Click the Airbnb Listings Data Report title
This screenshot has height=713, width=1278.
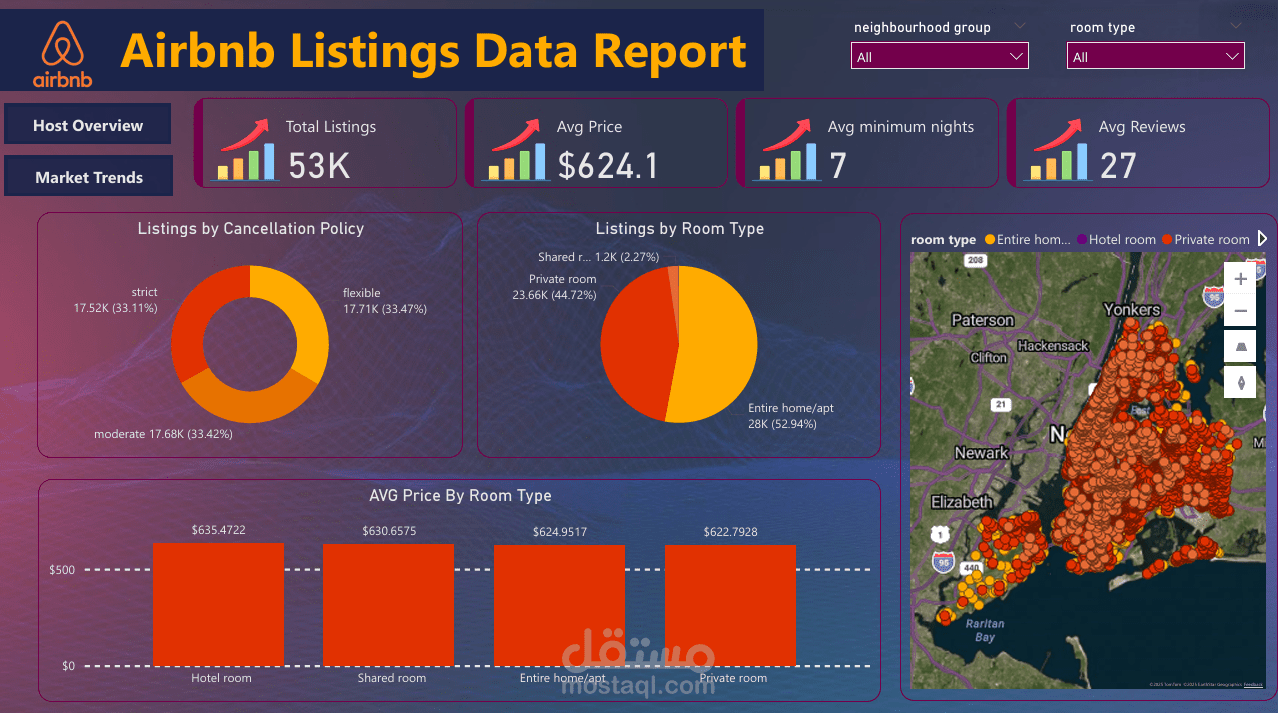pos(433,51)
